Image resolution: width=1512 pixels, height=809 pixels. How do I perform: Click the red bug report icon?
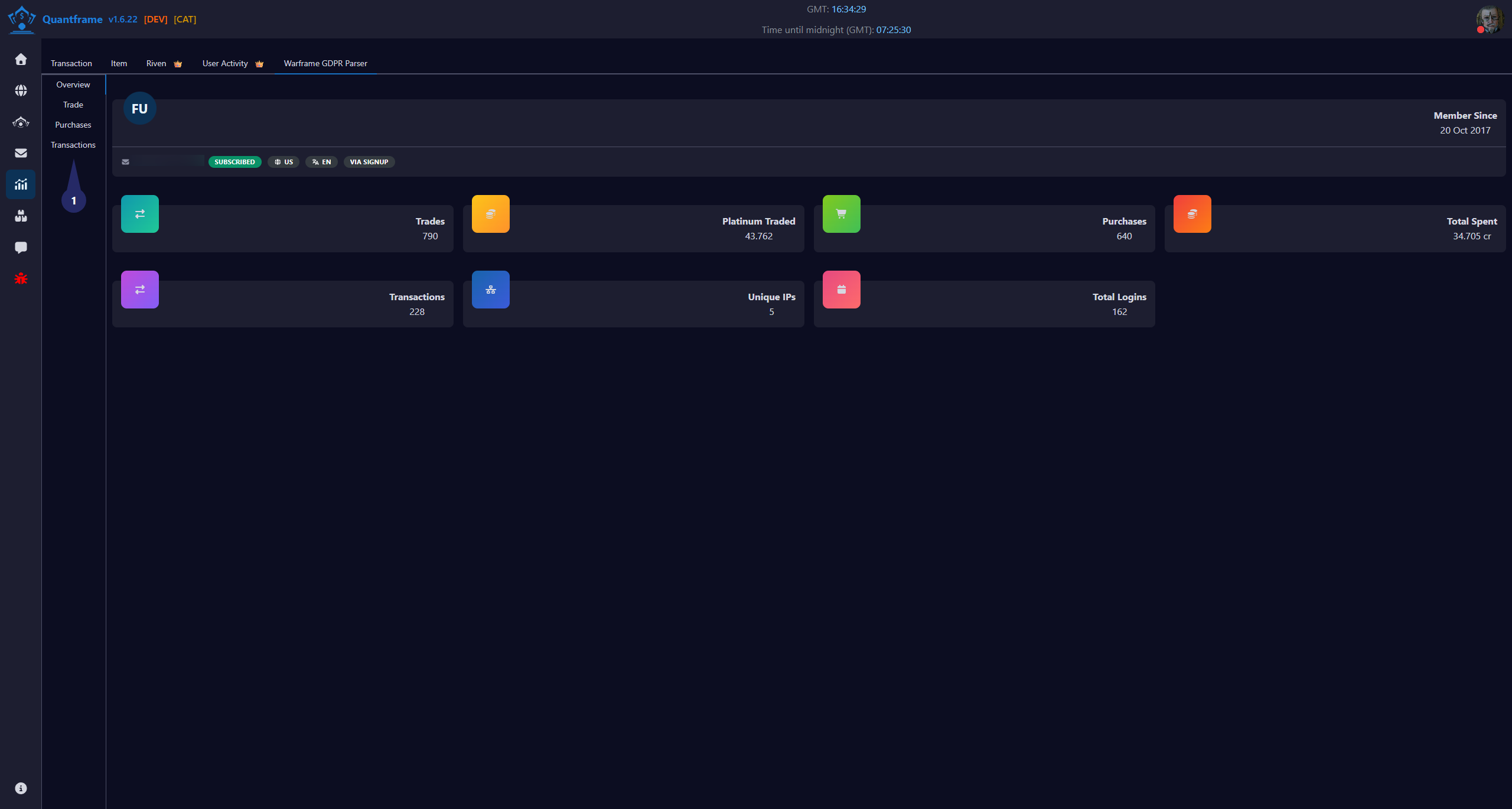[21, 278]
